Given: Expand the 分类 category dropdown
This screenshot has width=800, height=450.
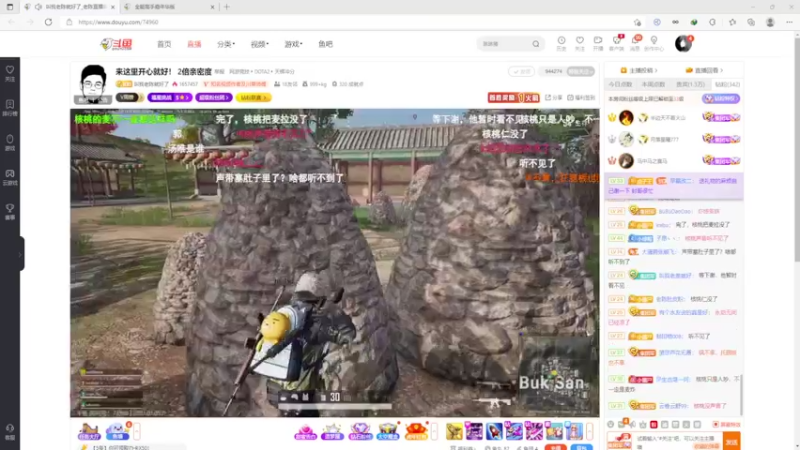Looking at the screenshot, I should tap(226, 44).
